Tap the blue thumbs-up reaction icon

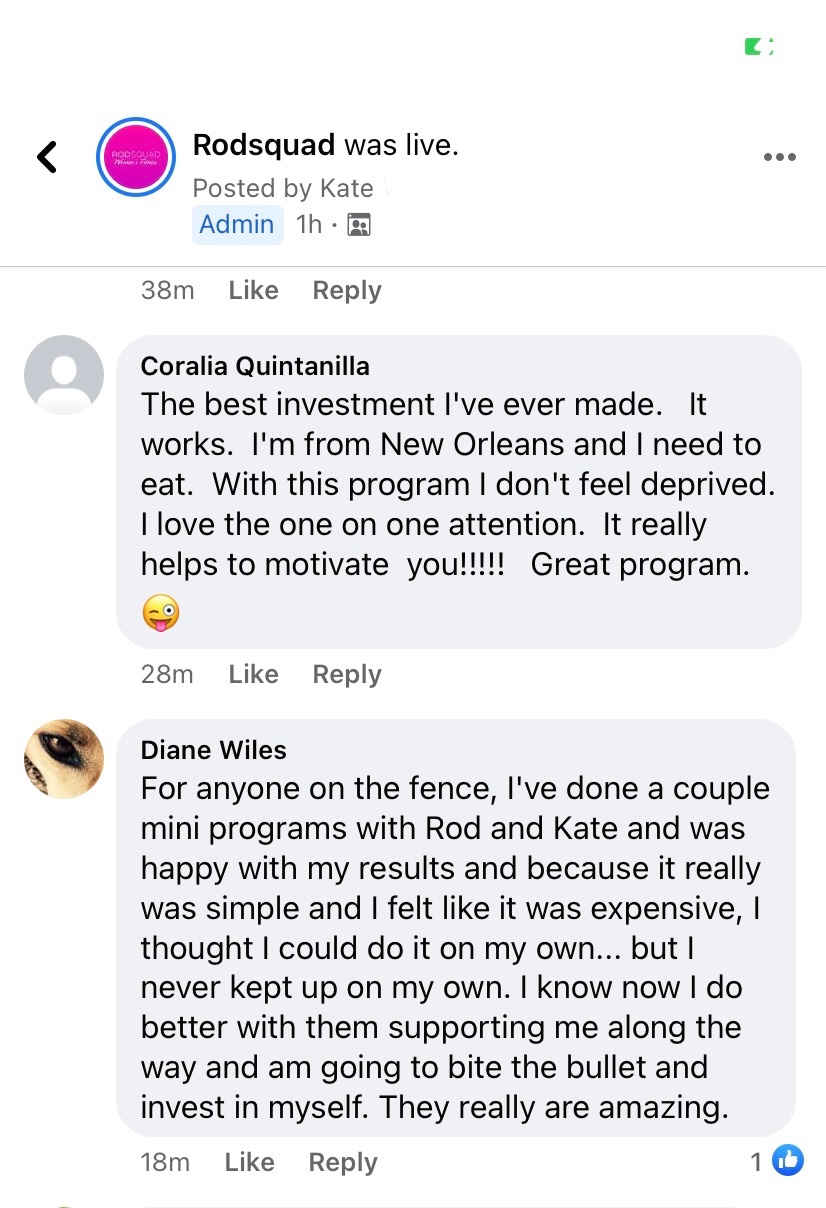coord(788,1160)
